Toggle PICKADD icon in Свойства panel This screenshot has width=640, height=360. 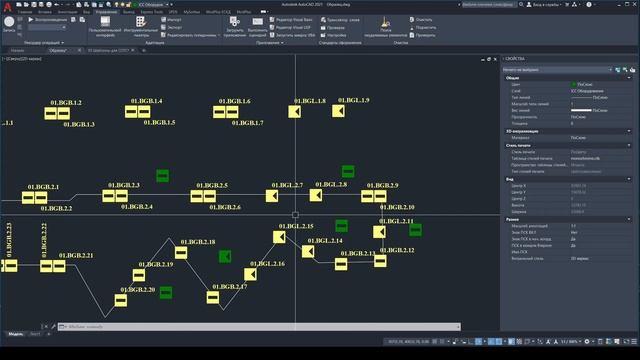tap(618, 70)
